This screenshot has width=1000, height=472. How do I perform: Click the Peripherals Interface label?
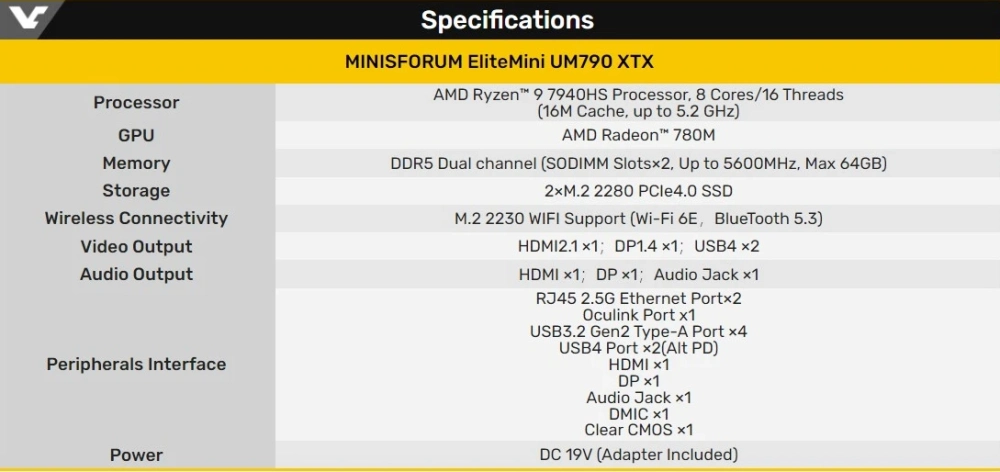pos(136,364)
